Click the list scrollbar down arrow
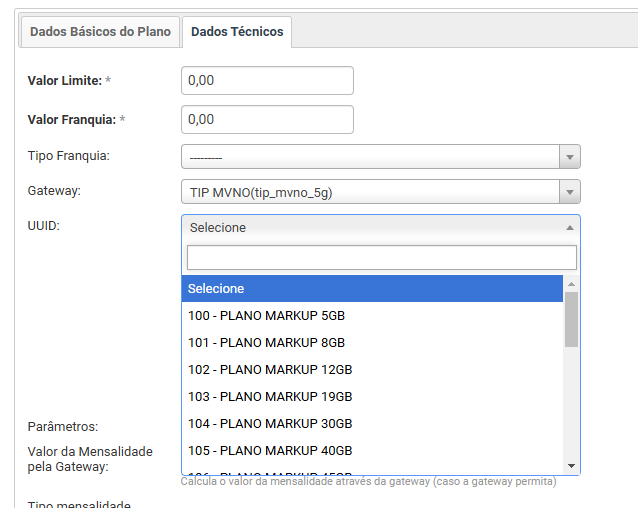638x508 pixels. [x=571, y=466]
